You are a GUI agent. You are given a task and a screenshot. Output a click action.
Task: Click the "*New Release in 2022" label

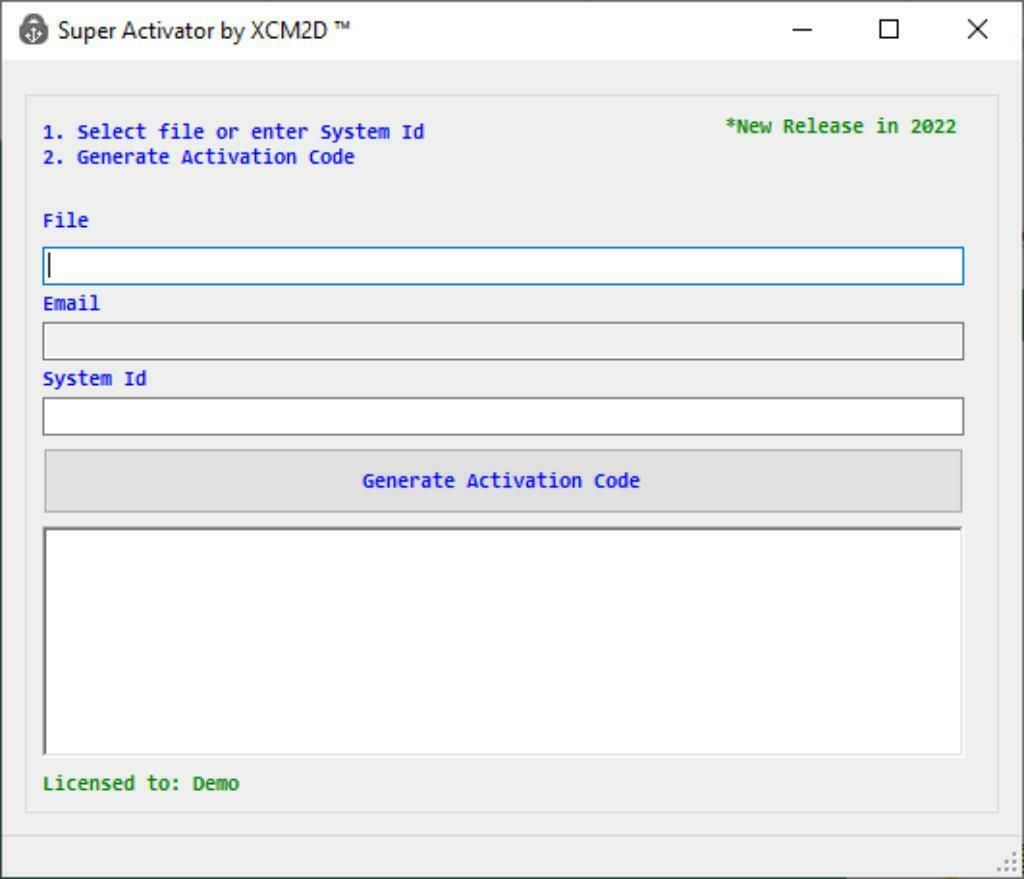click(x=841, y=126)
